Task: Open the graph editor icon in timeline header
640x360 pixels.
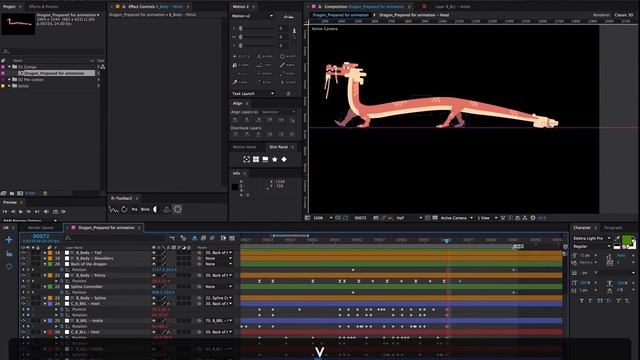Action: click(x=232, y=238)
